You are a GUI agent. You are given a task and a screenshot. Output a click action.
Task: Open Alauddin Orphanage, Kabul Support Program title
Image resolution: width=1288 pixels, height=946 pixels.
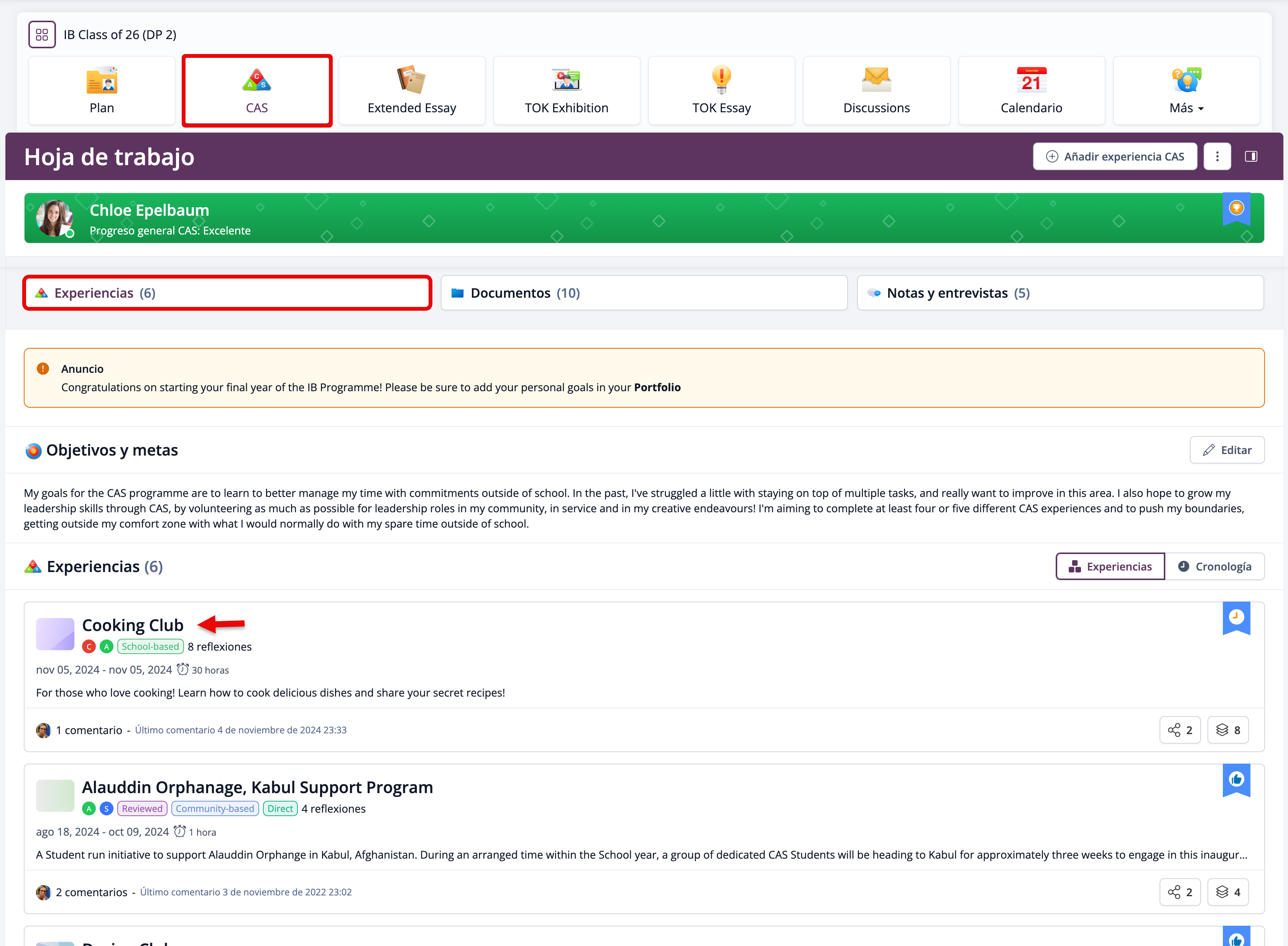257,787
